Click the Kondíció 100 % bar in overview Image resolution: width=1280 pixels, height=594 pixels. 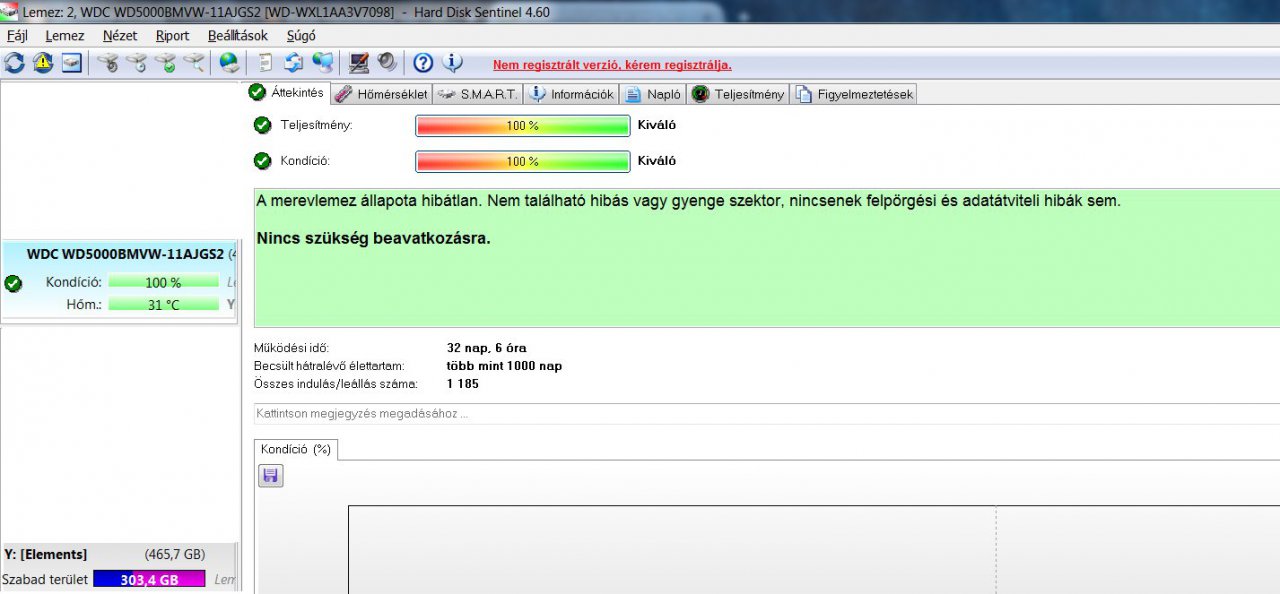coord(523,161)
